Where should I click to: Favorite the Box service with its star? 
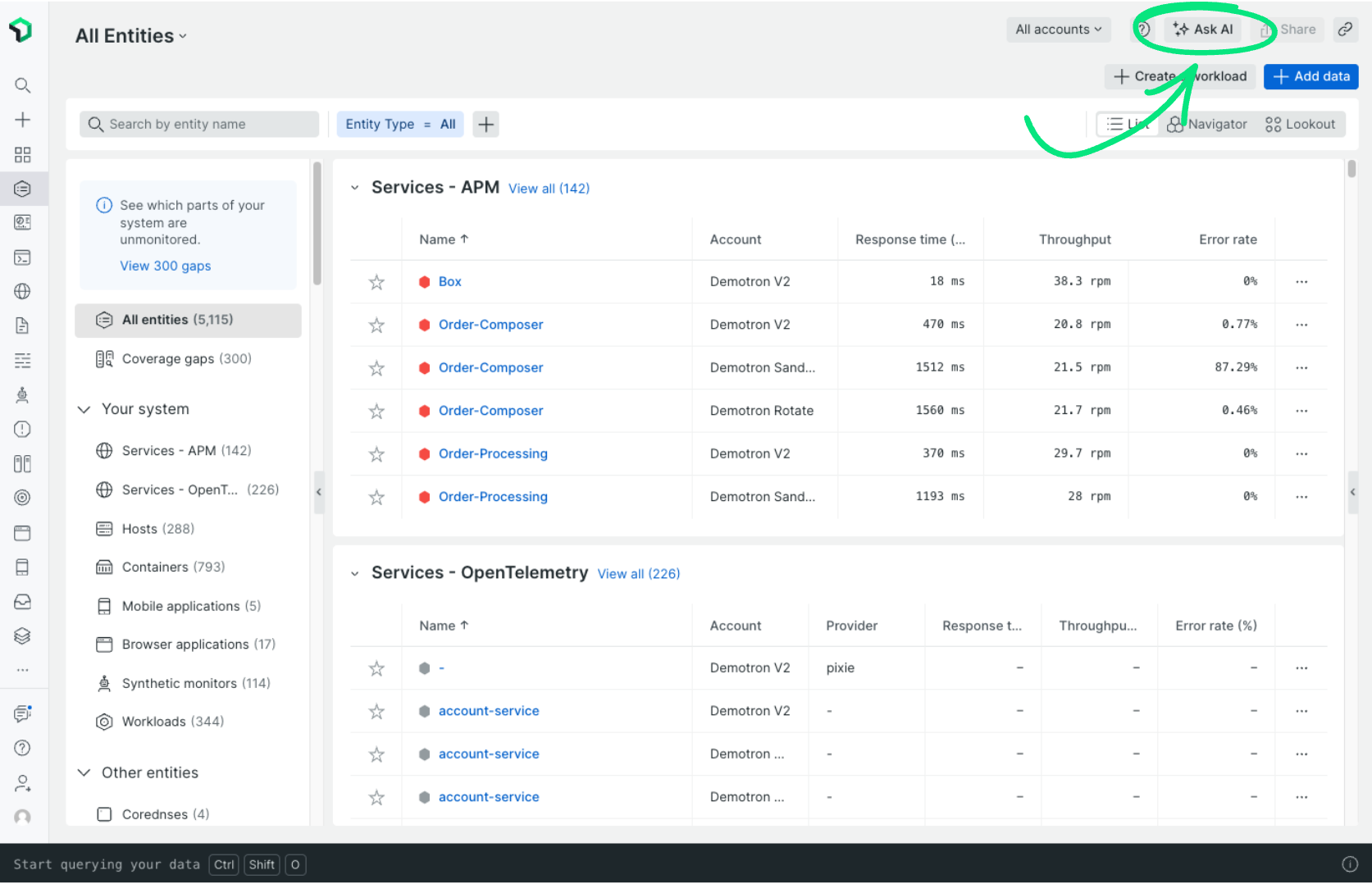376,281
